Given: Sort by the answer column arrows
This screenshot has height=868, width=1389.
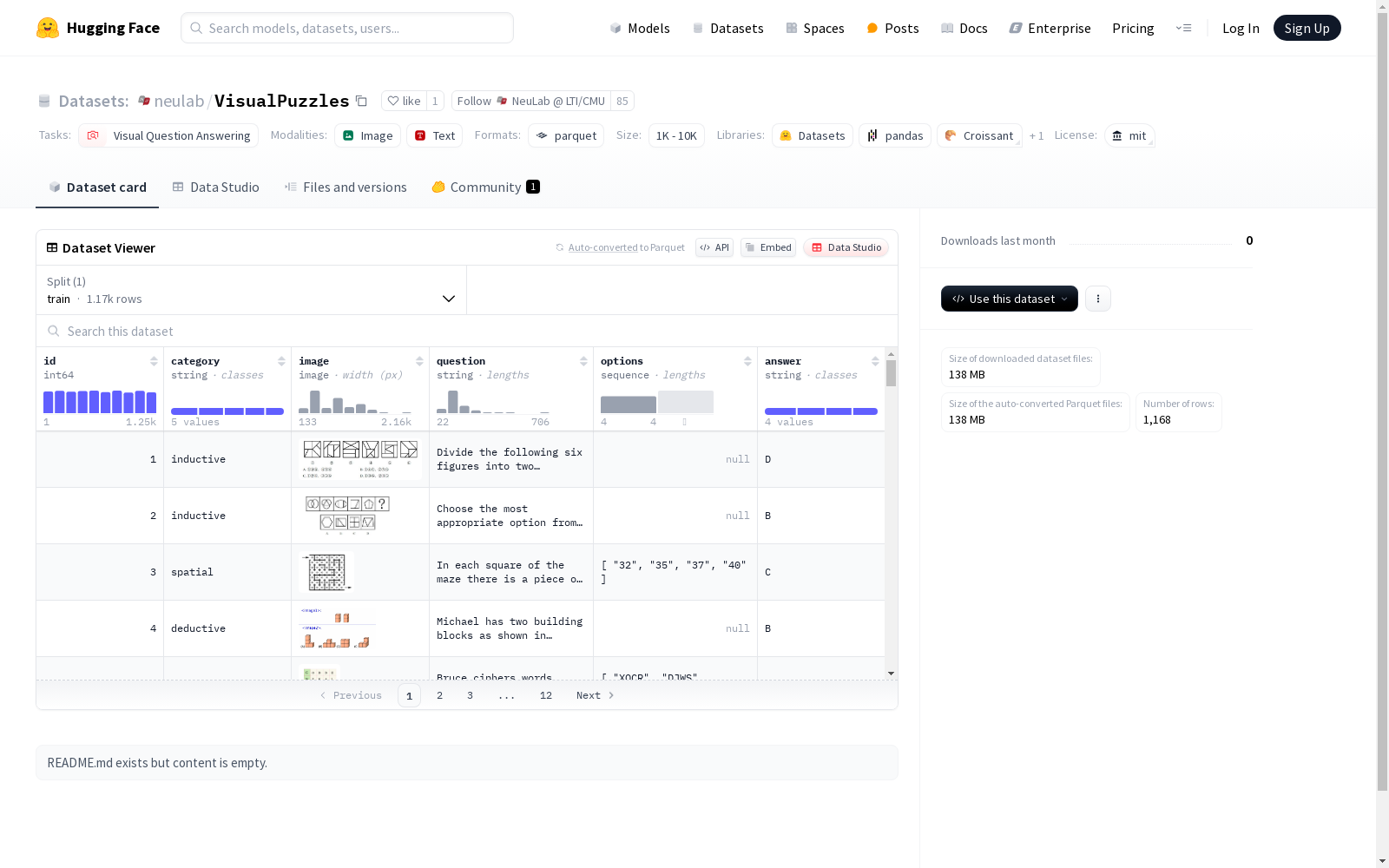Looking at the screenshot, I should click(x=875, y=361).
